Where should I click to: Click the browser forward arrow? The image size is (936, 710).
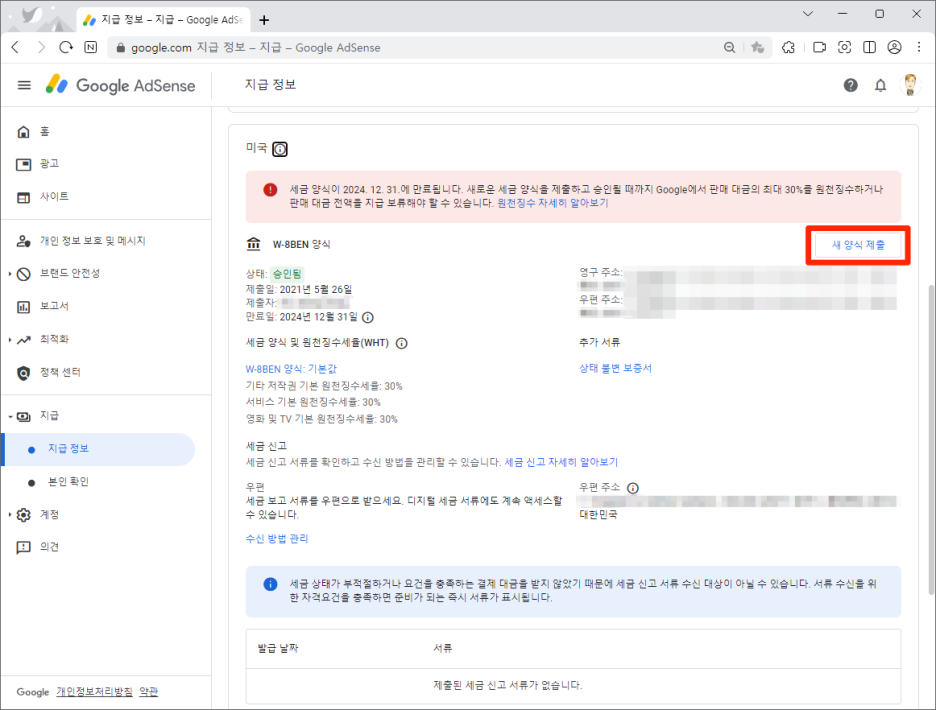click(41, 47)
